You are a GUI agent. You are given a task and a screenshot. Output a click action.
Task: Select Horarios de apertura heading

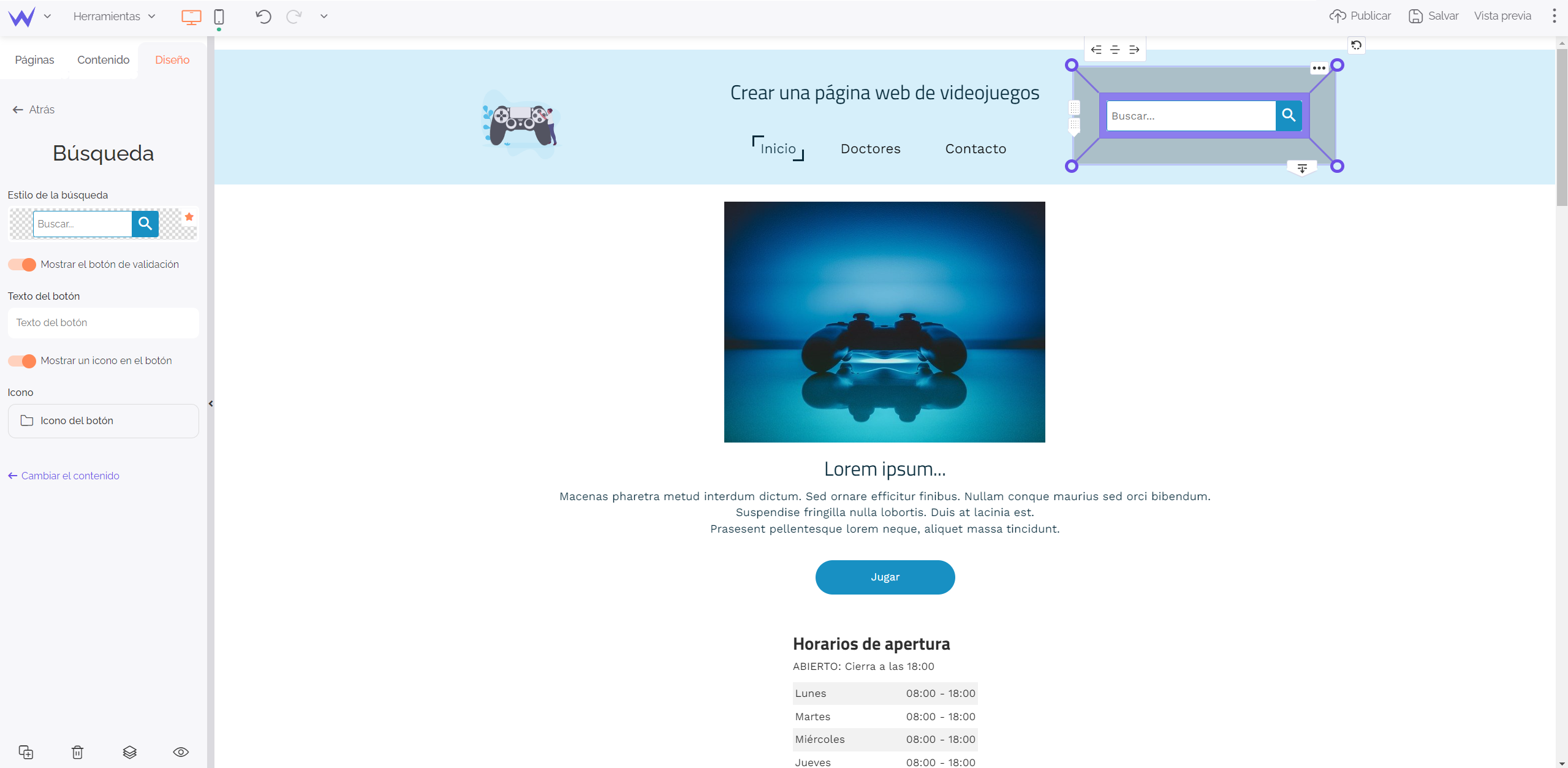click(x=871, y=644)
